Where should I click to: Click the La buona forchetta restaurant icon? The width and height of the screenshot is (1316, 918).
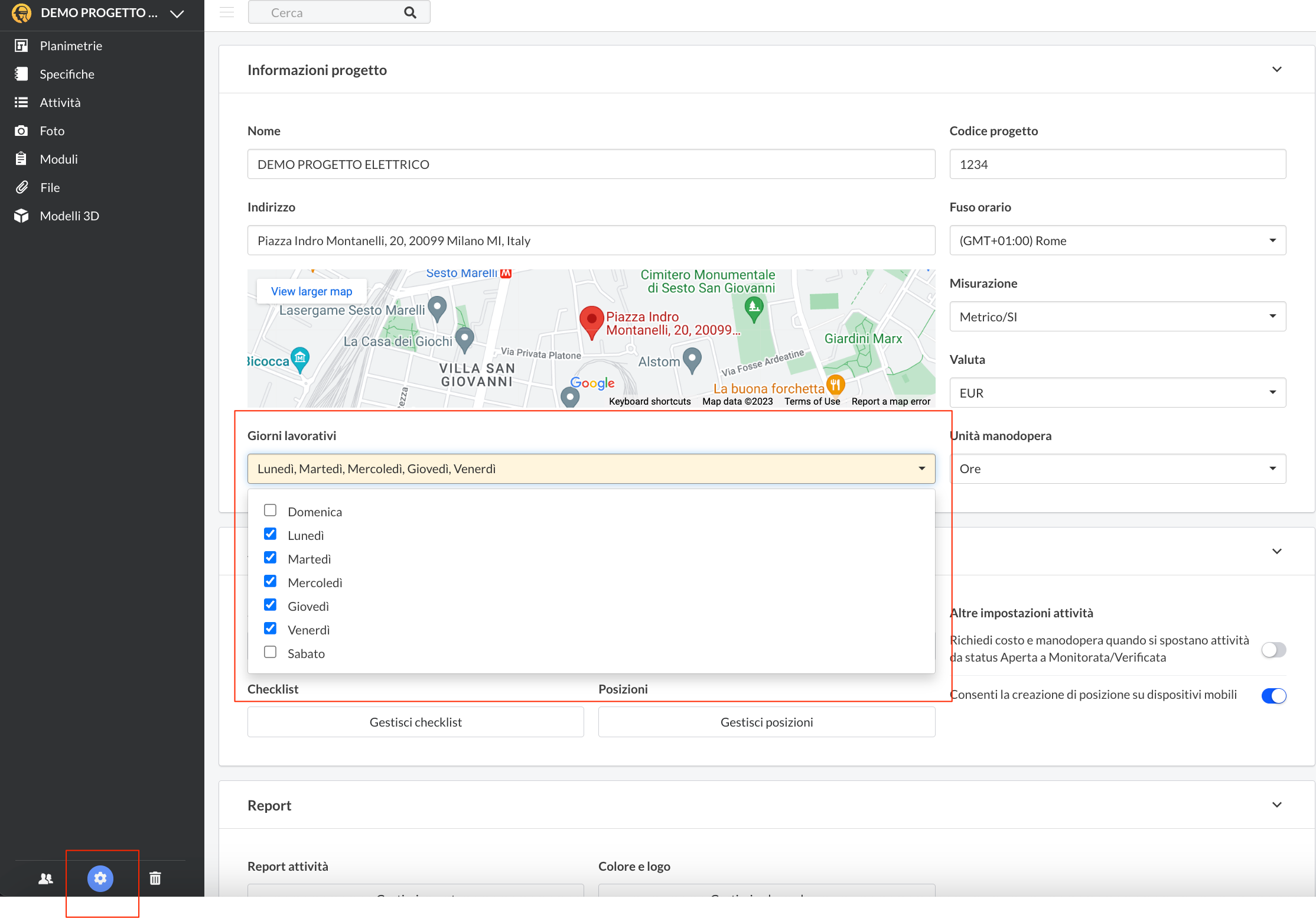point(835,385)
